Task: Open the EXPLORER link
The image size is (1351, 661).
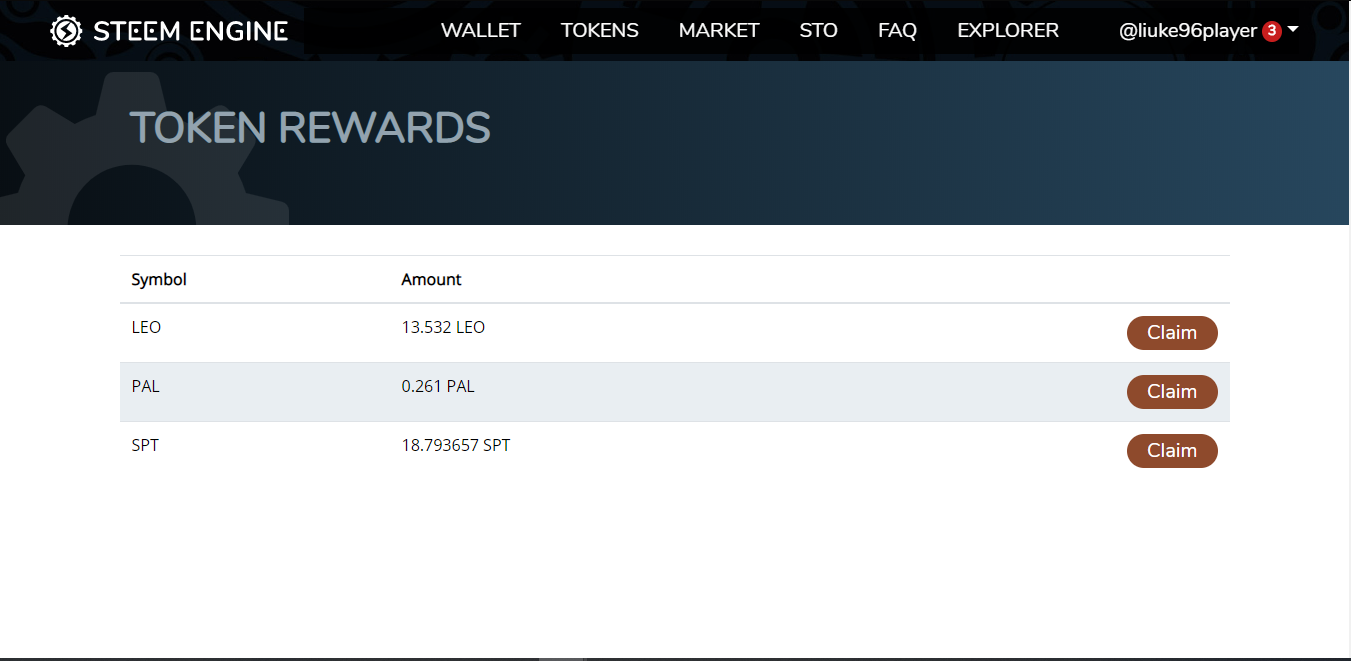Action: point(1008,31)
